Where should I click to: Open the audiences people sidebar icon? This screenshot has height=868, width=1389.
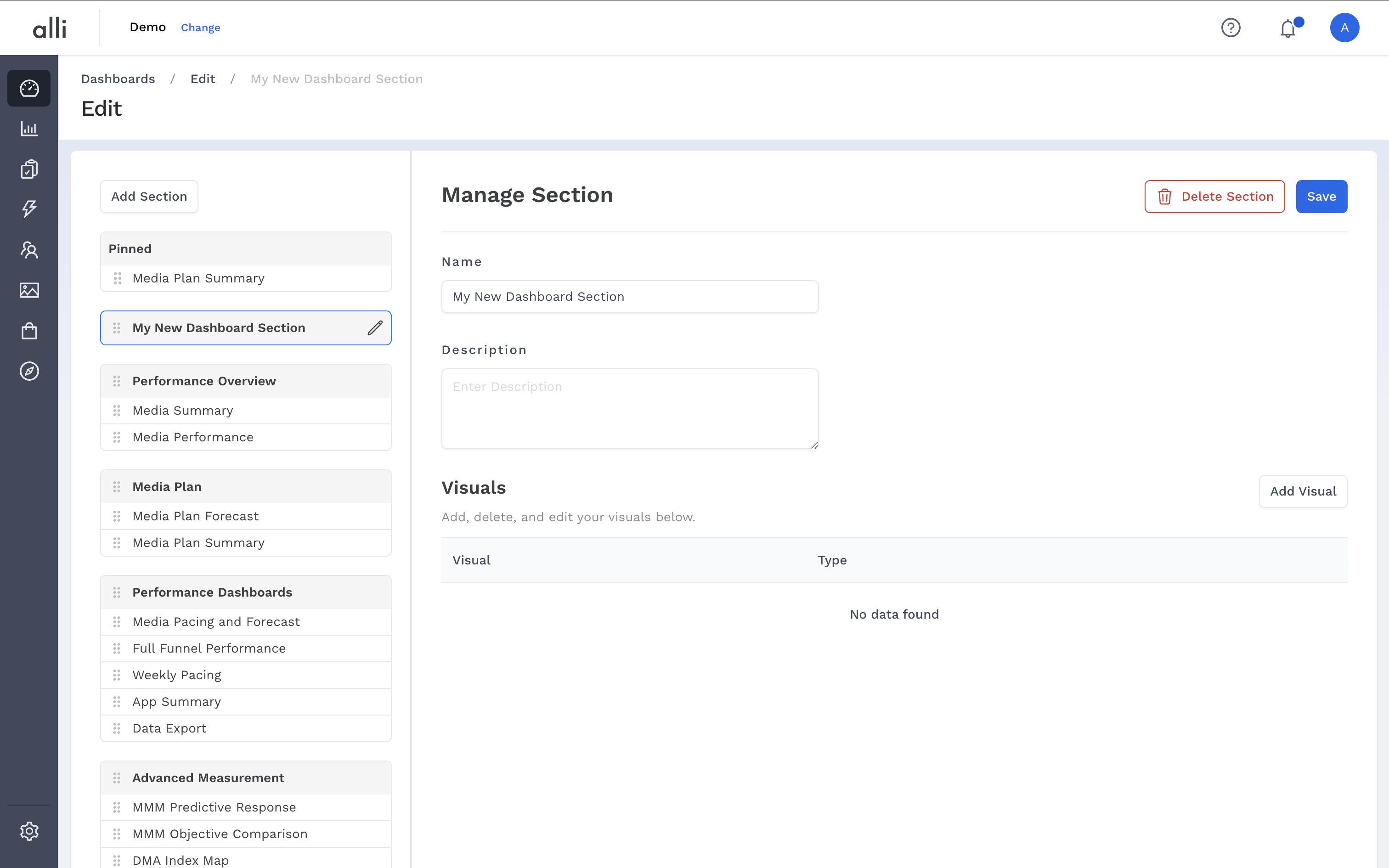point(29,250)
